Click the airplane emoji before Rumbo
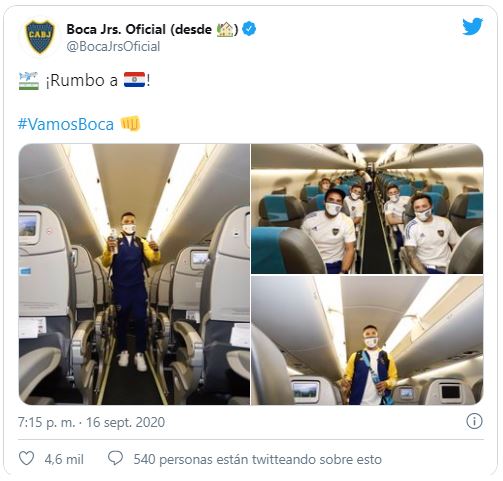The image size is (503, 481). coord(29,81)
